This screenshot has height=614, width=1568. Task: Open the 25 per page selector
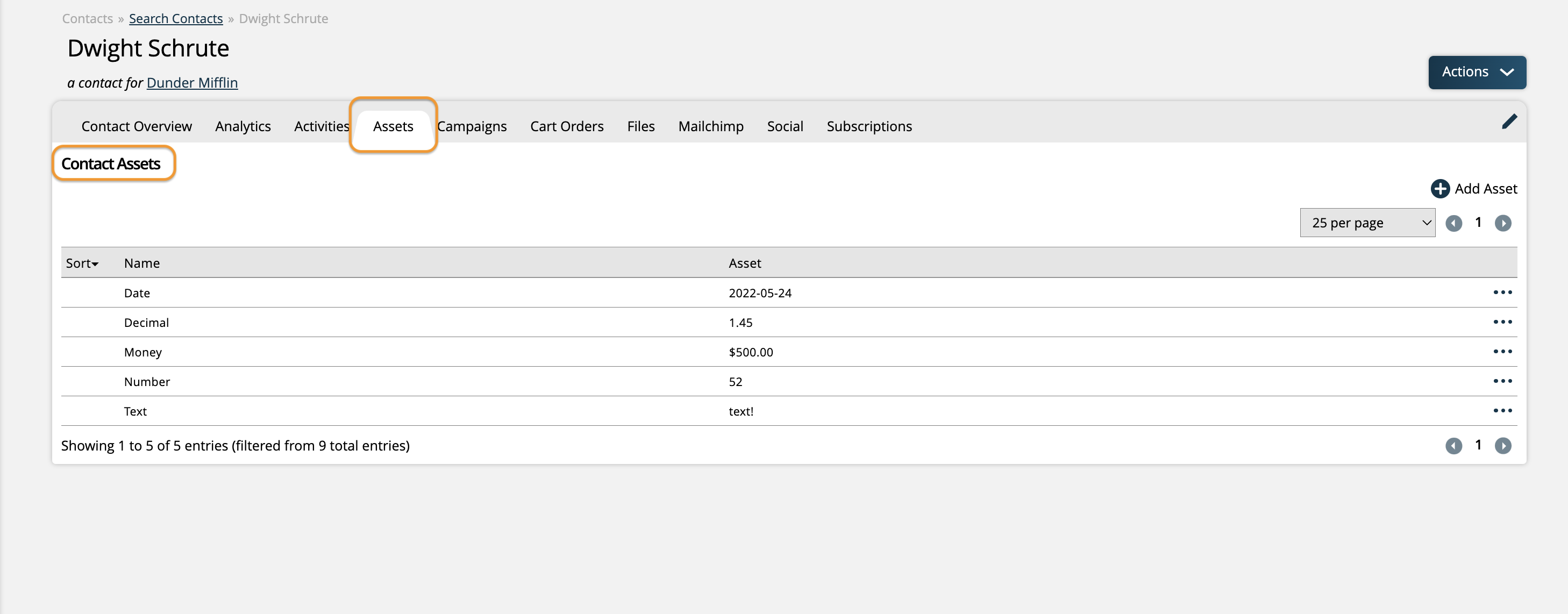[x=1366, y=223]
